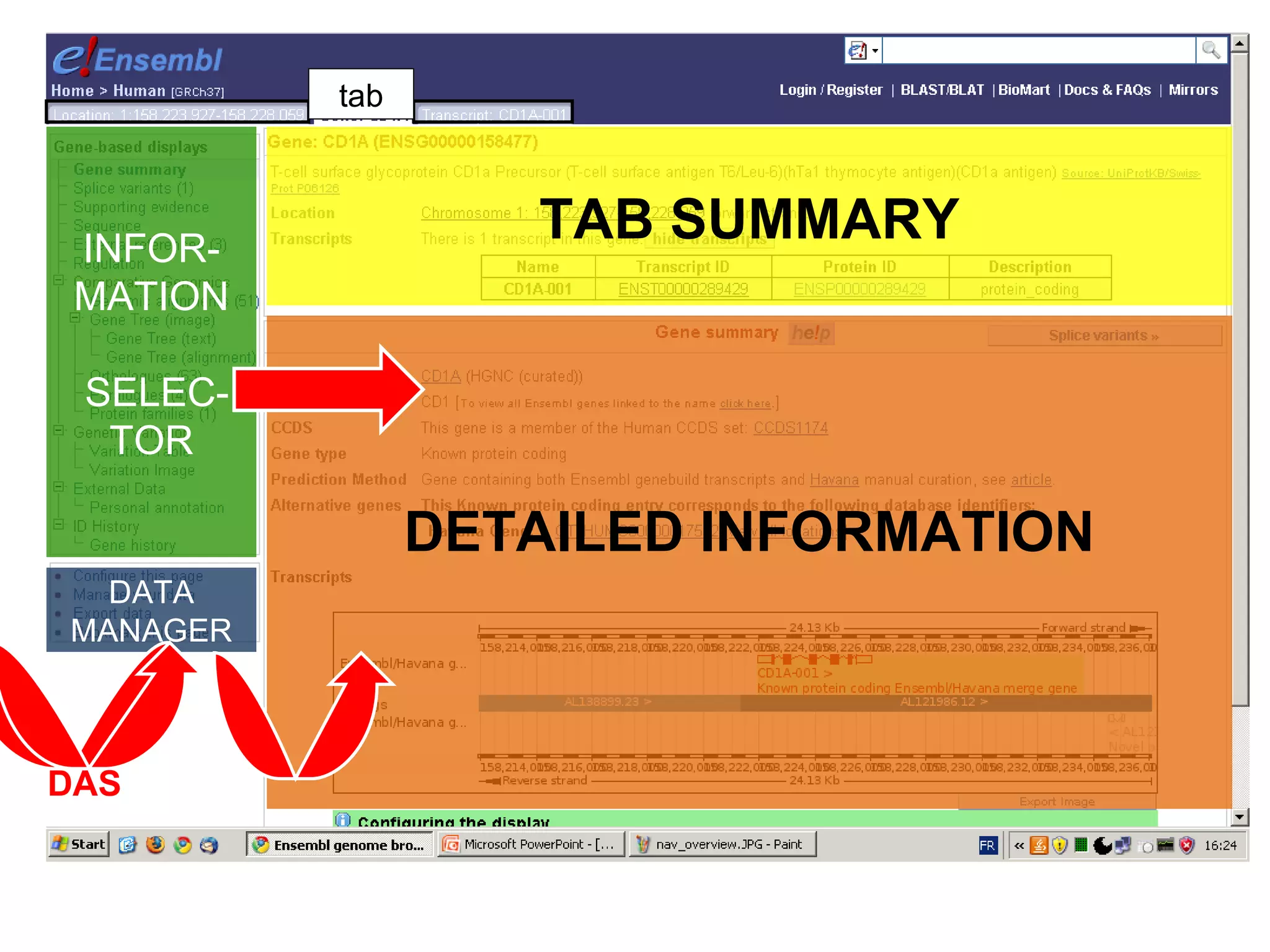Click the Home breadcrumb link

pos(72,91)
